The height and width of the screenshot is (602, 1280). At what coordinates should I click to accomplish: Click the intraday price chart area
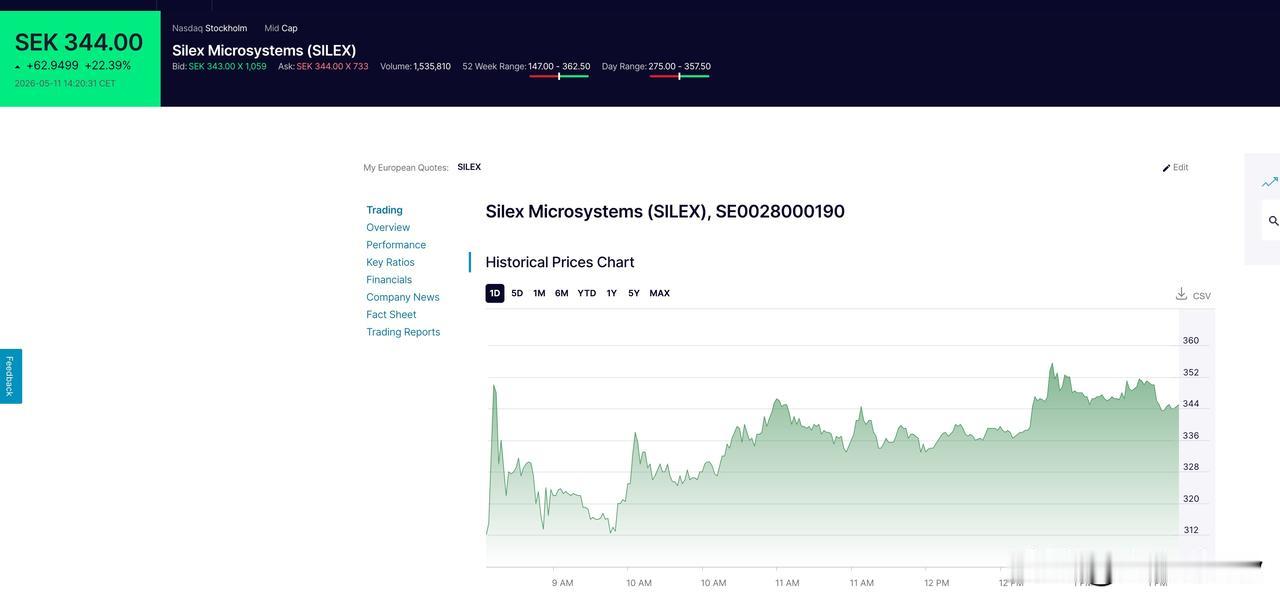coord(832,438)
